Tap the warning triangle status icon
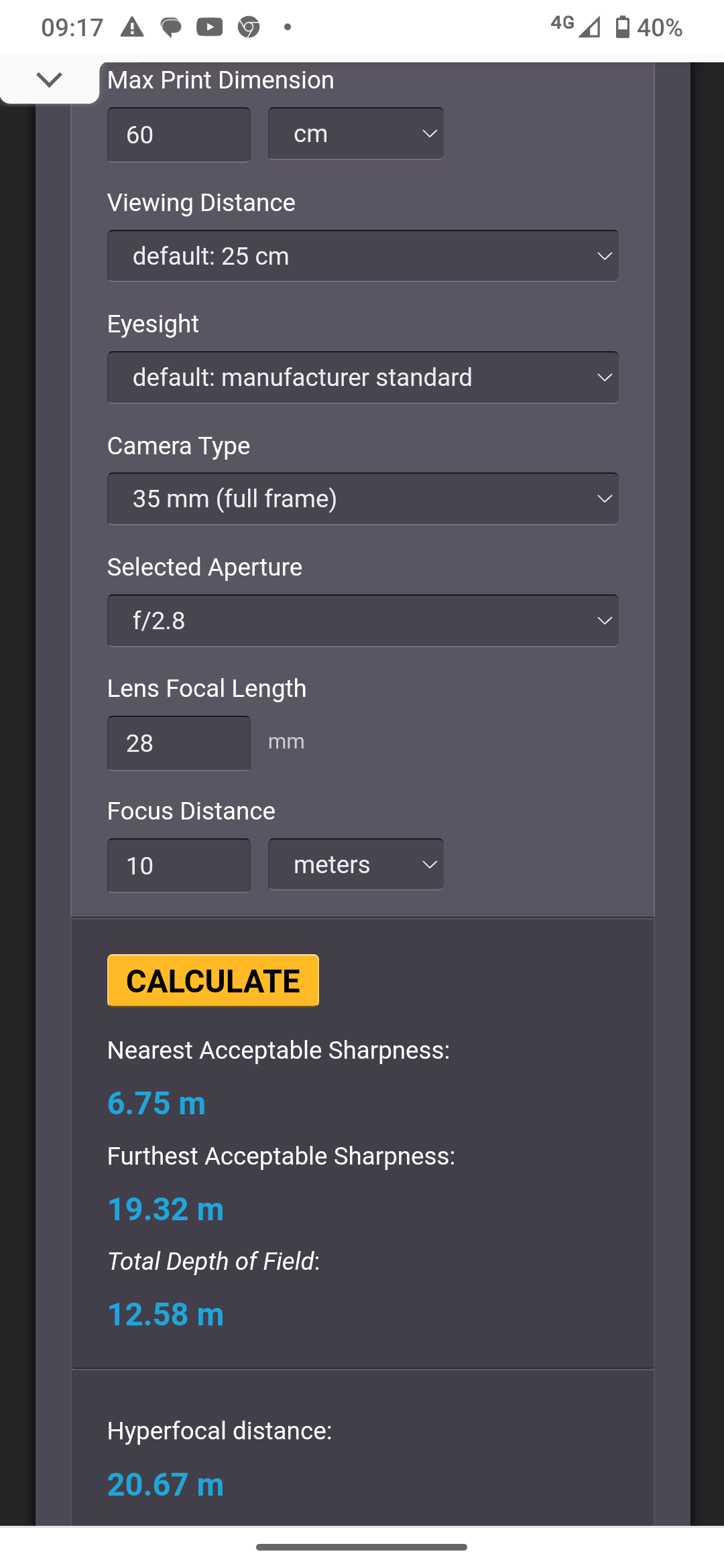 [x=132, y=27]
